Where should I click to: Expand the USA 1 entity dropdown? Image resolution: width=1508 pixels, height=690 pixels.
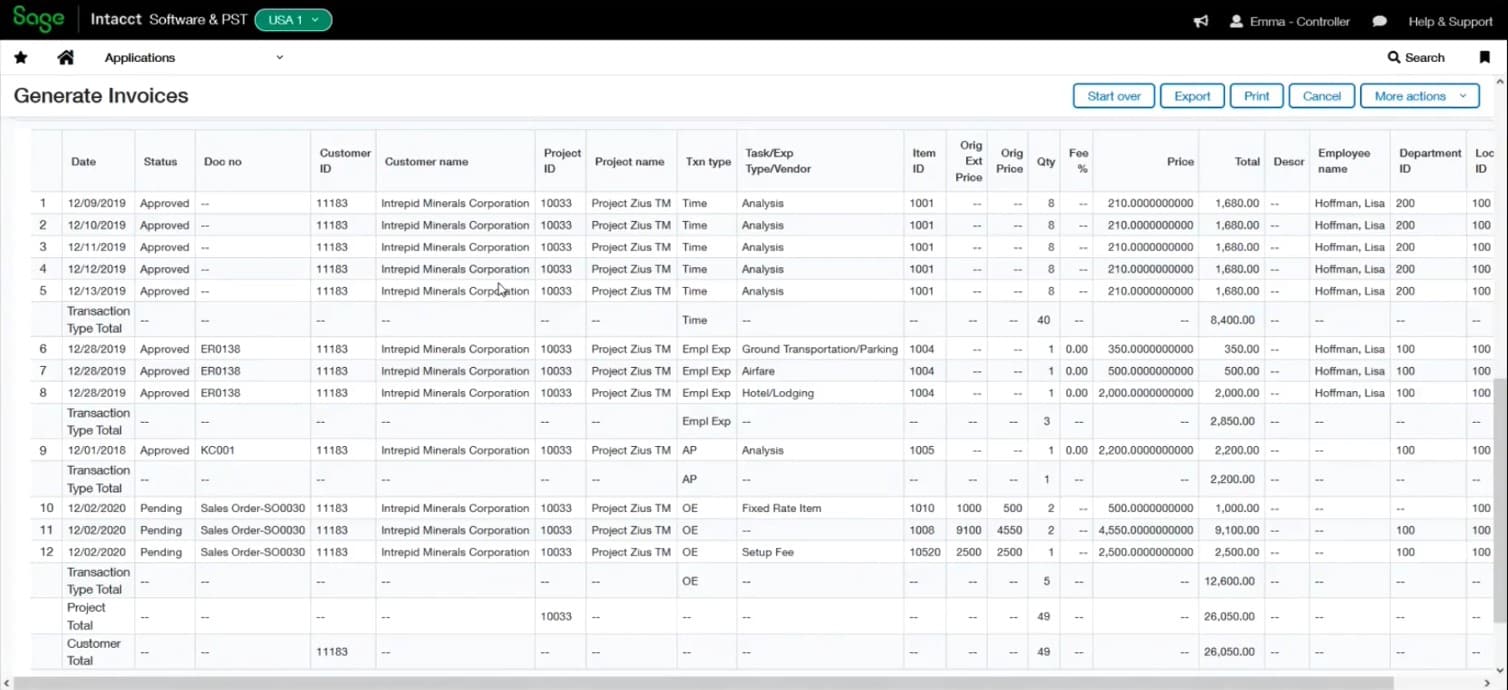293,20
